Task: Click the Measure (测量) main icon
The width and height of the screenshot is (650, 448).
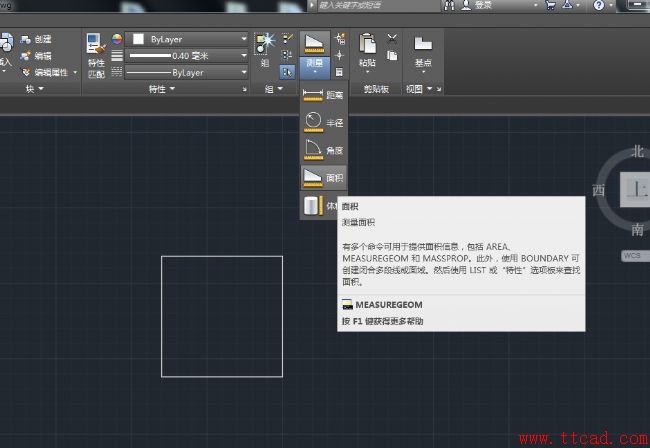Action: point(315,44)
